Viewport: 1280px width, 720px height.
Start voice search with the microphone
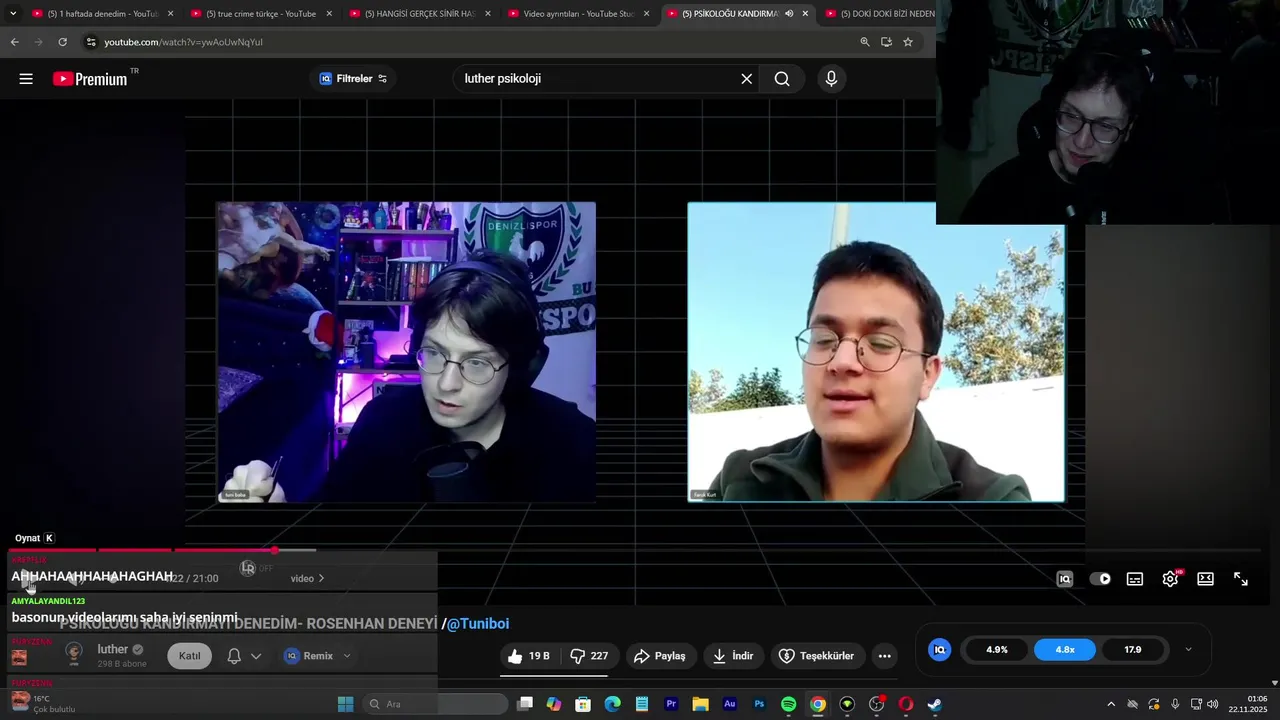(x=831, y=79)
